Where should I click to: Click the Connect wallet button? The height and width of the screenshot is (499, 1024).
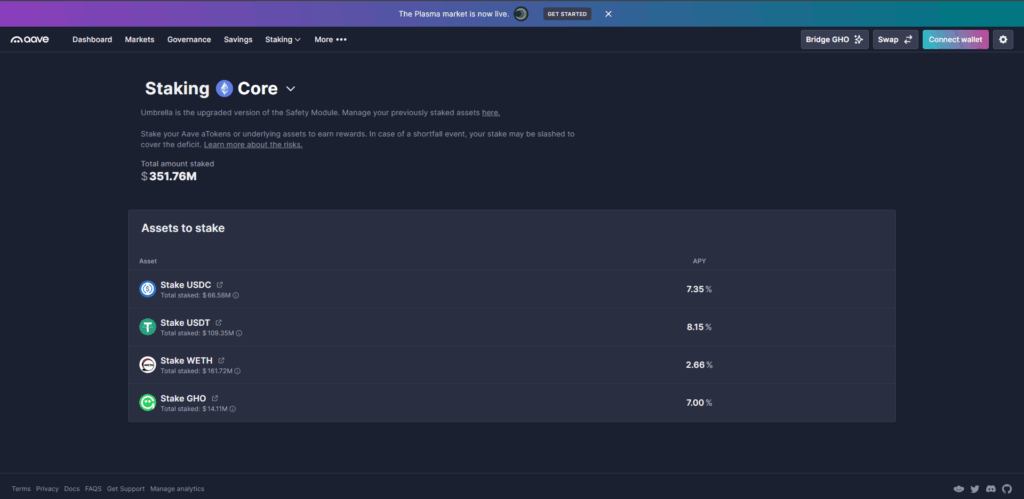pyautogui.click(x=955, y=39)
